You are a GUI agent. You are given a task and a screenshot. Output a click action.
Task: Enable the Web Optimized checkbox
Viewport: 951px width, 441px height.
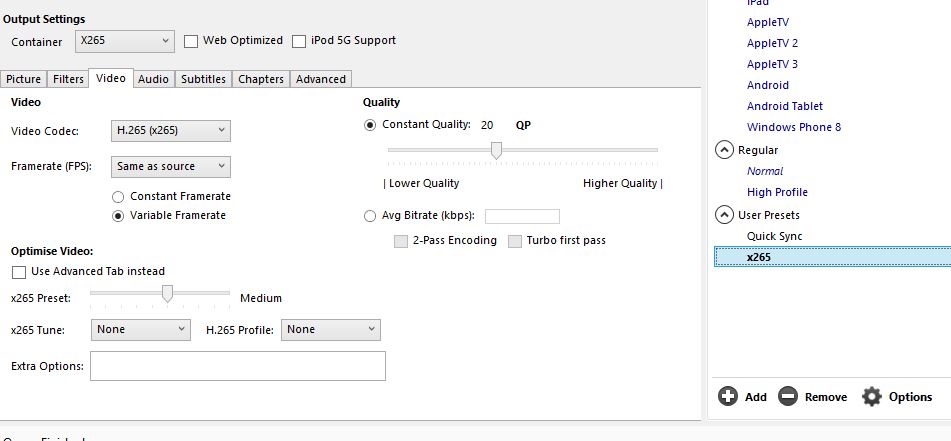click(x=191, y=41)
